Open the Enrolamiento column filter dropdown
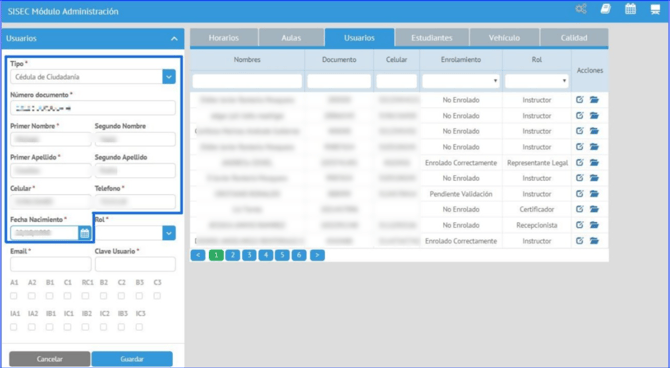 pyautogui.click(x=461, y=81)
